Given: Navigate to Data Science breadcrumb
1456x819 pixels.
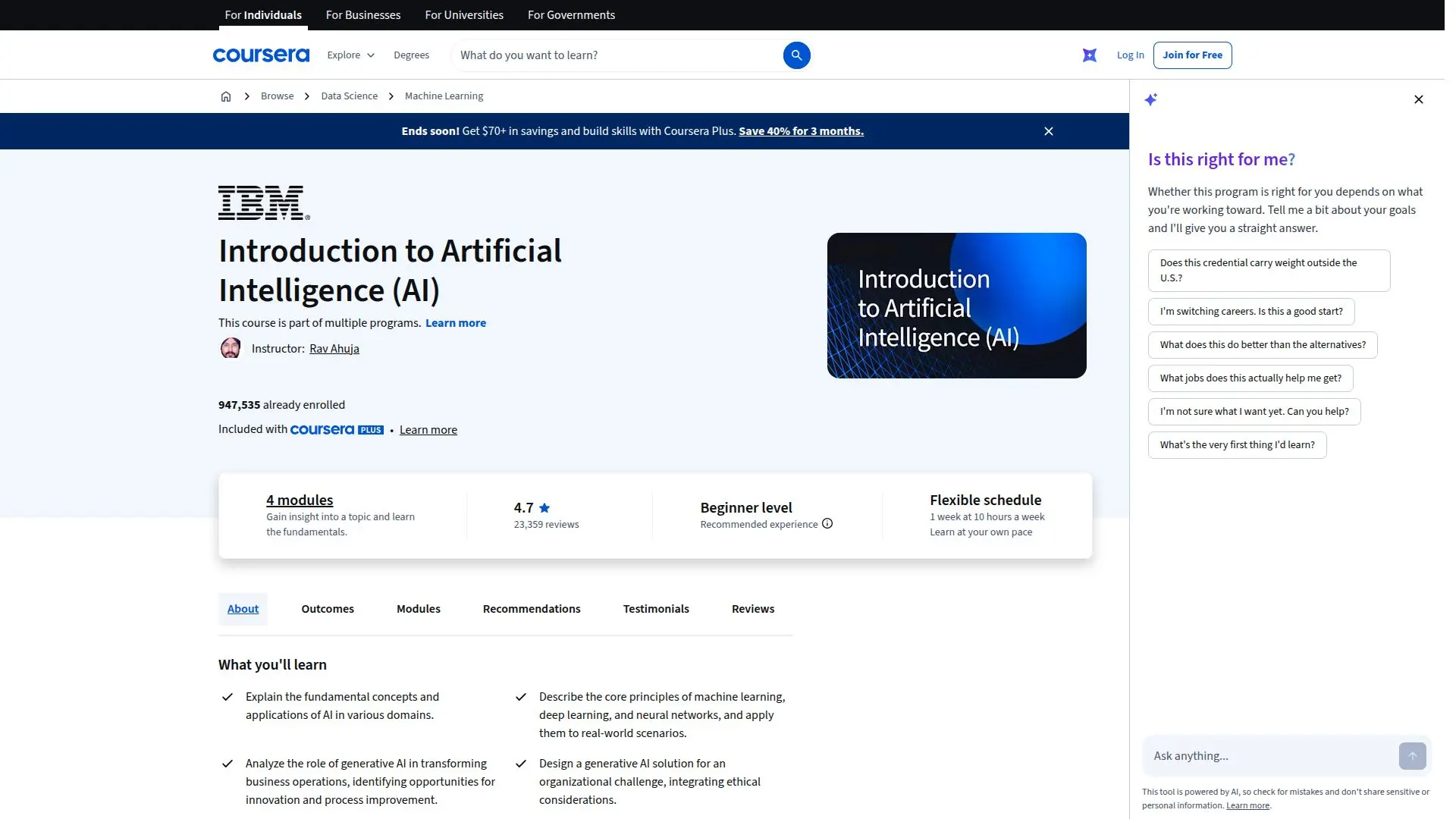Looking at the screenshot, I should tap(349, 96).
